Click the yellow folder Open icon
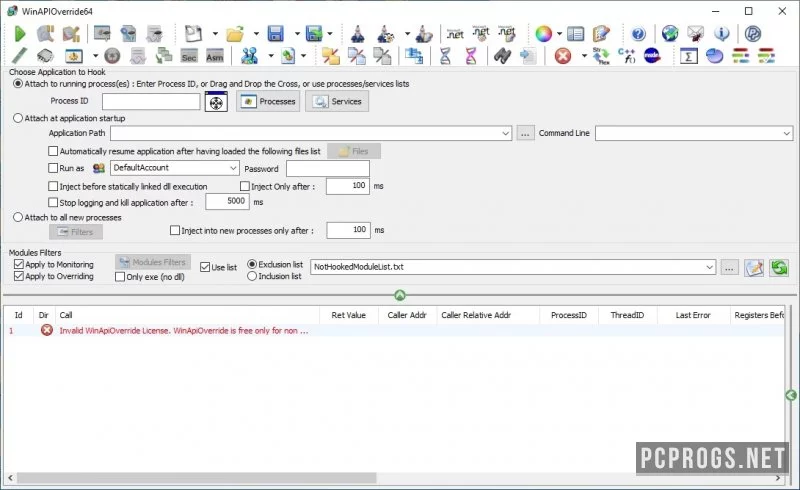The image size is (800, 490). click(235, 34)
